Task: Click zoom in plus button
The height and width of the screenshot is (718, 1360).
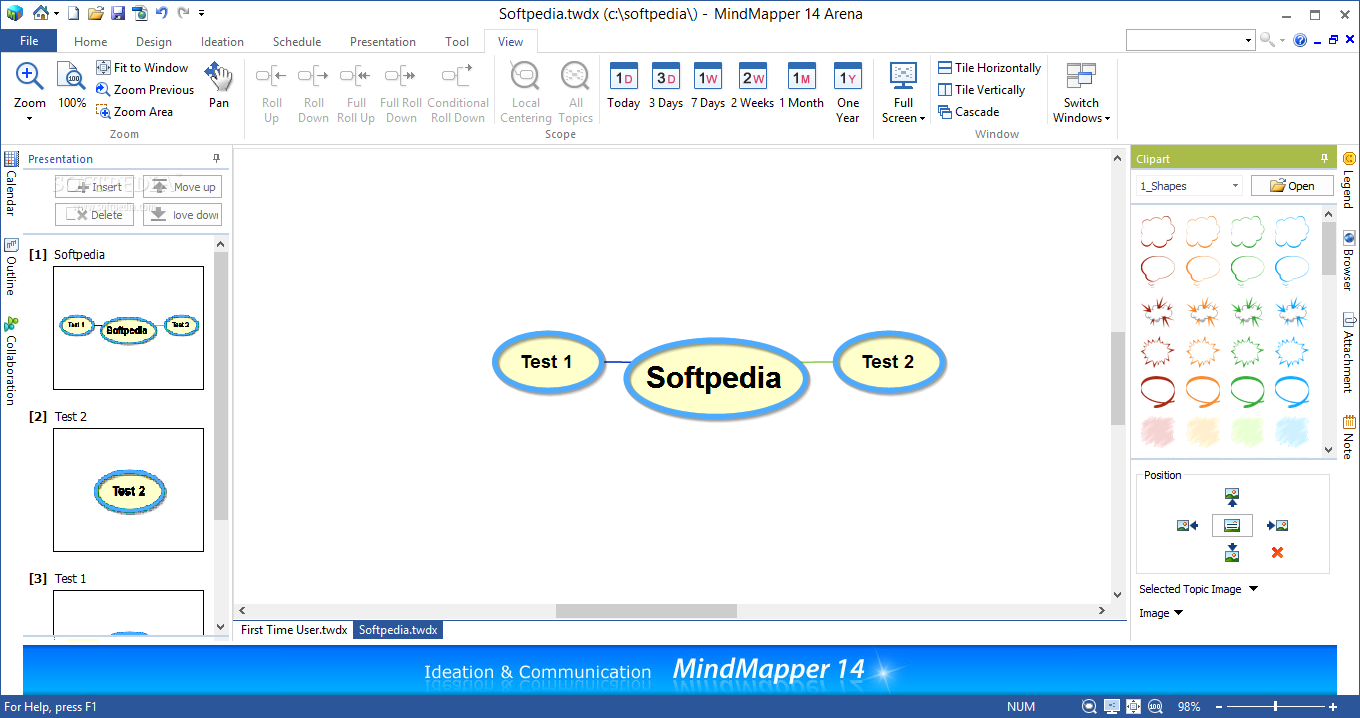Action: [1333, 707]
